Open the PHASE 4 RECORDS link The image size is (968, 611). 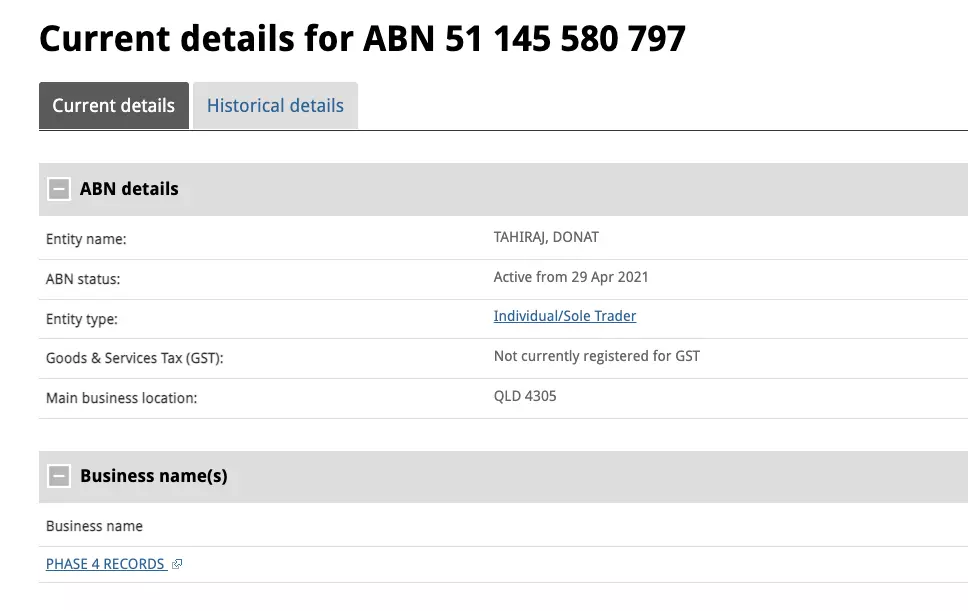coord(105,564)
